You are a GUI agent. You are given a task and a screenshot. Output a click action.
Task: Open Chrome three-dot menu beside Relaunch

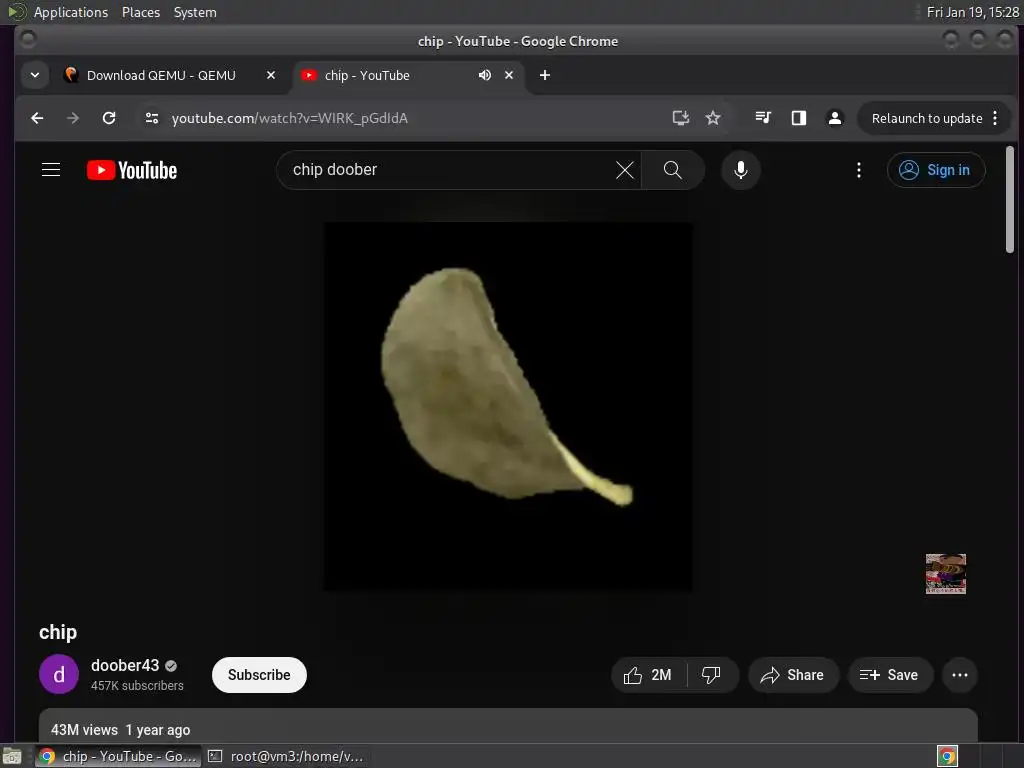pos(995,118)
